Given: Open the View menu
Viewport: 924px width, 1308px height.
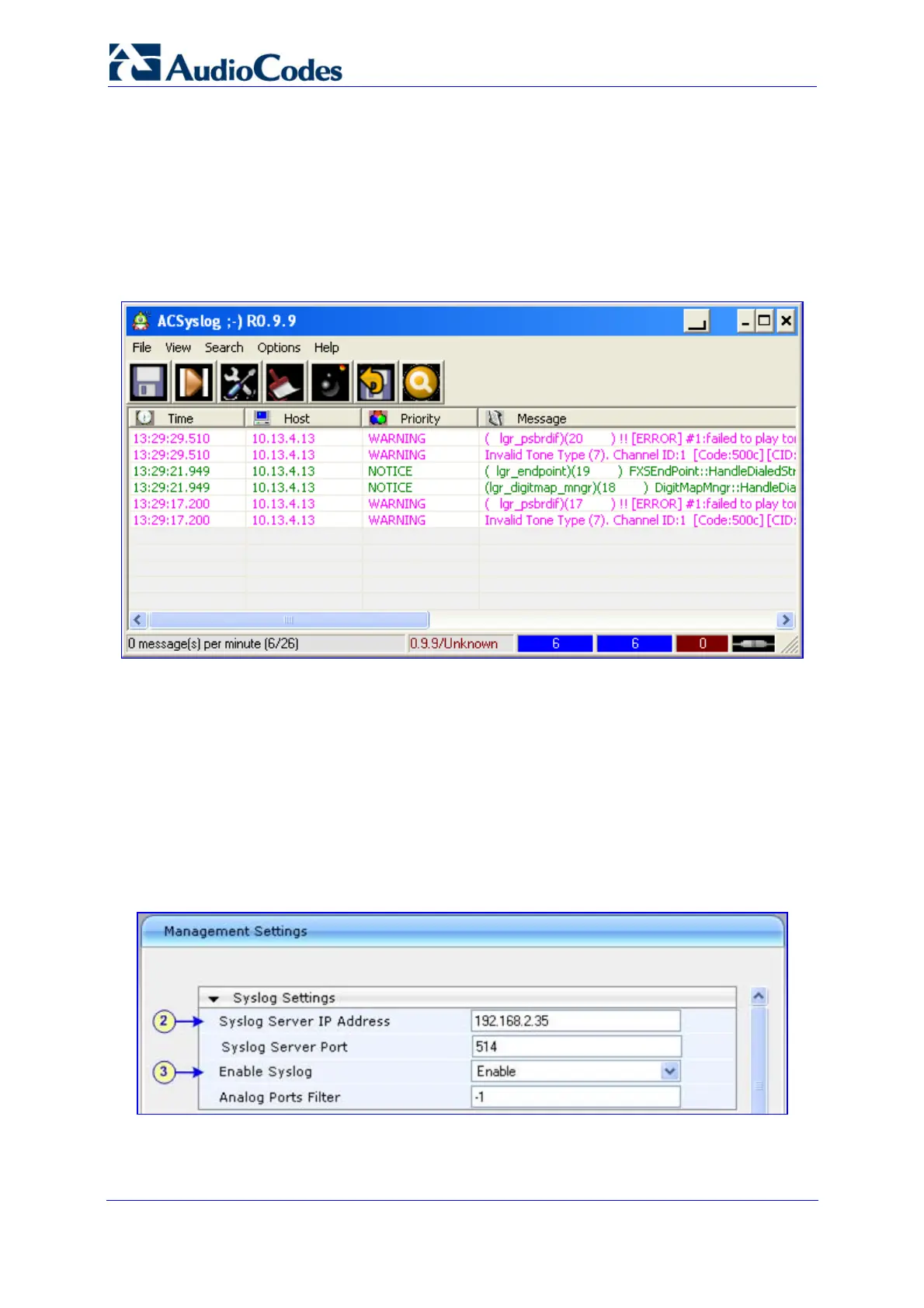Looking at the screenshot, I should tap(178, 347).
